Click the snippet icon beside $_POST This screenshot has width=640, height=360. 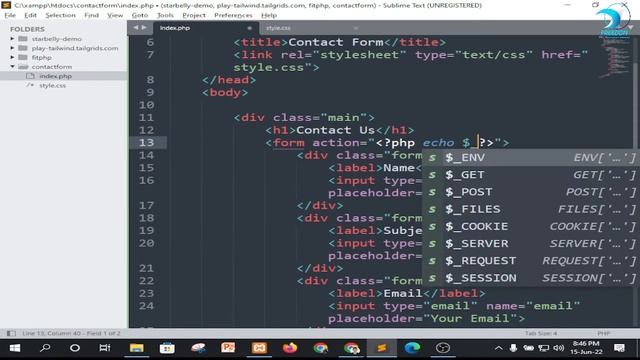(x=432, y=192)
